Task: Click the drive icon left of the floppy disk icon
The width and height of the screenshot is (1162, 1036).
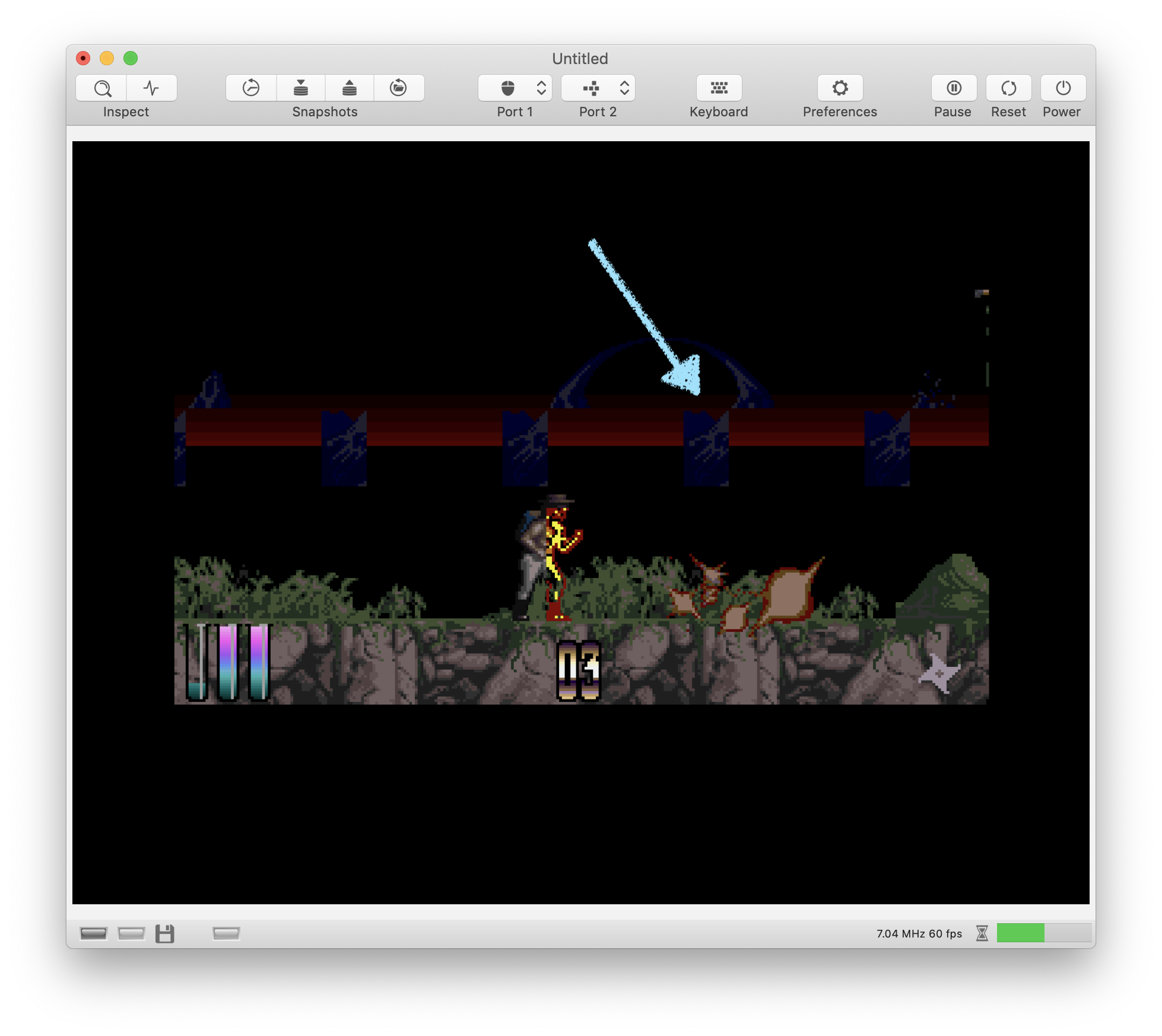Action: 131,933
